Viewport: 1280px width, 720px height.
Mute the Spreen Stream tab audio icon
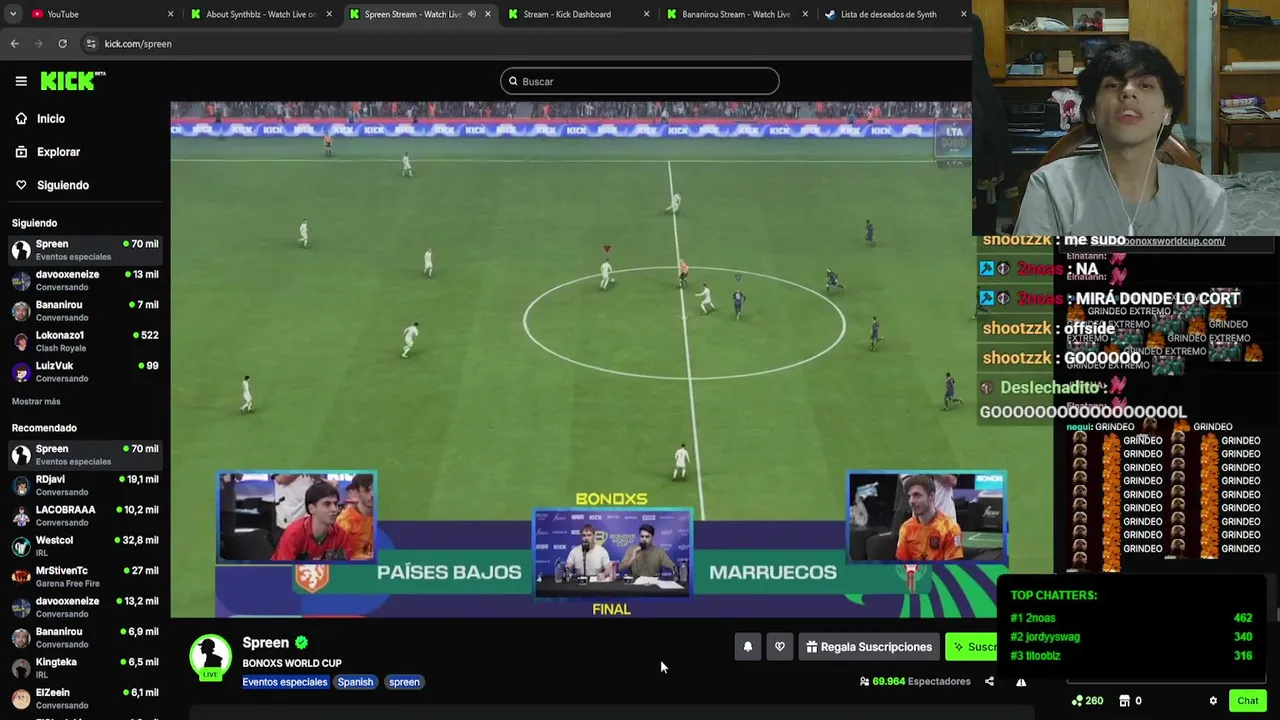472,14
